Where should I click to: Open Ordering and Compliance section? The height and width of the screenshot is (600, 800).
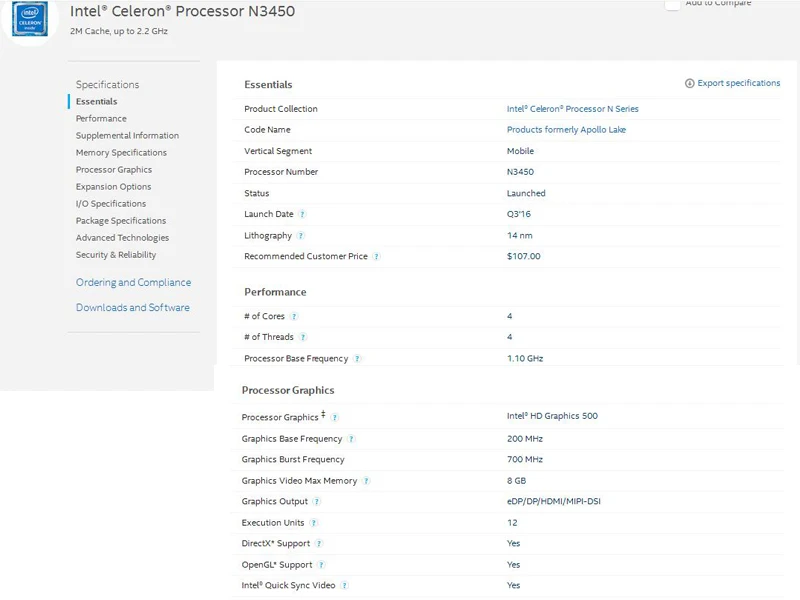[x=134, y=283]
